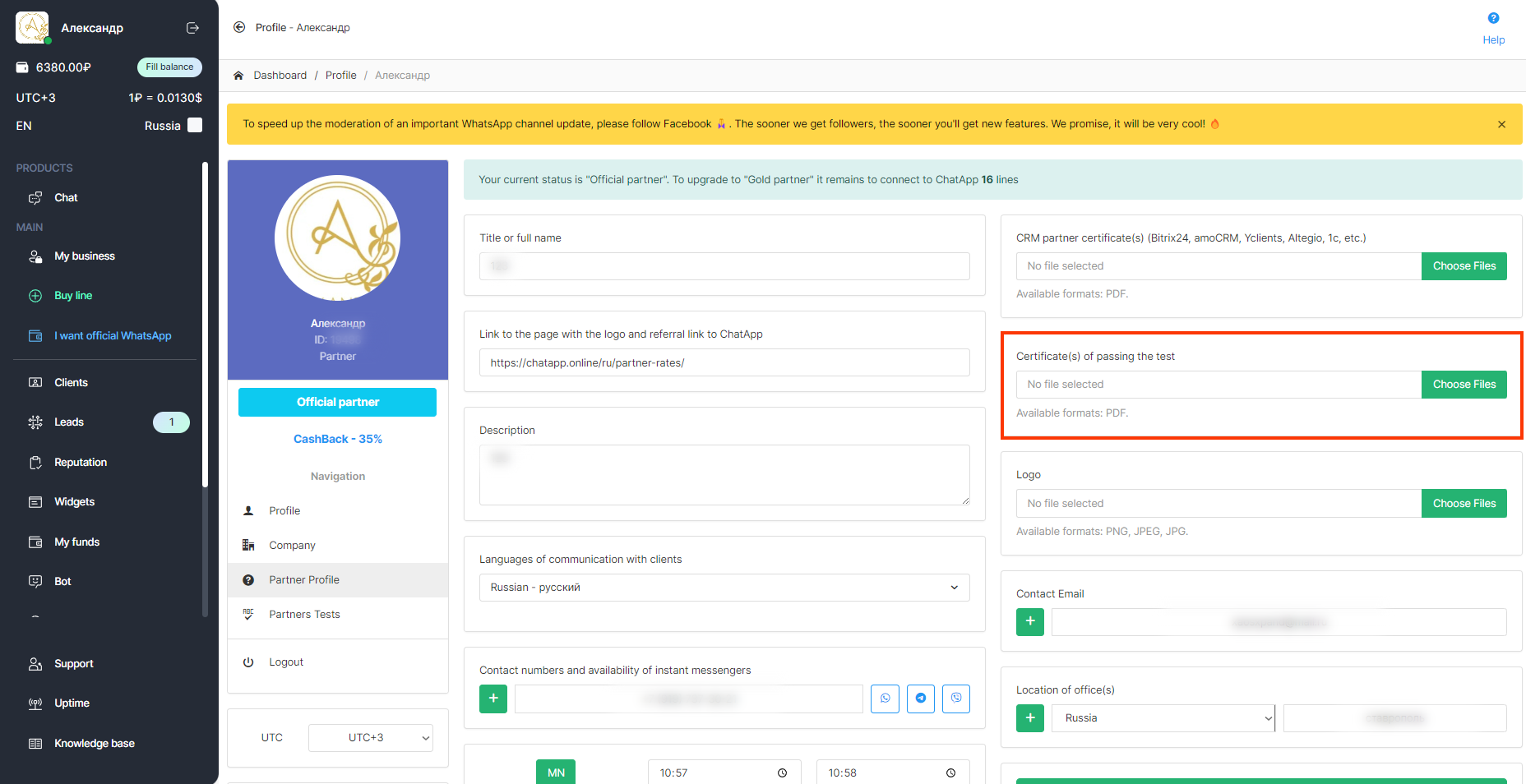This screenshot has height=784, width=1526.
Task: Toggle the Russia checkbox in sidebar
Action: [195, 125]
